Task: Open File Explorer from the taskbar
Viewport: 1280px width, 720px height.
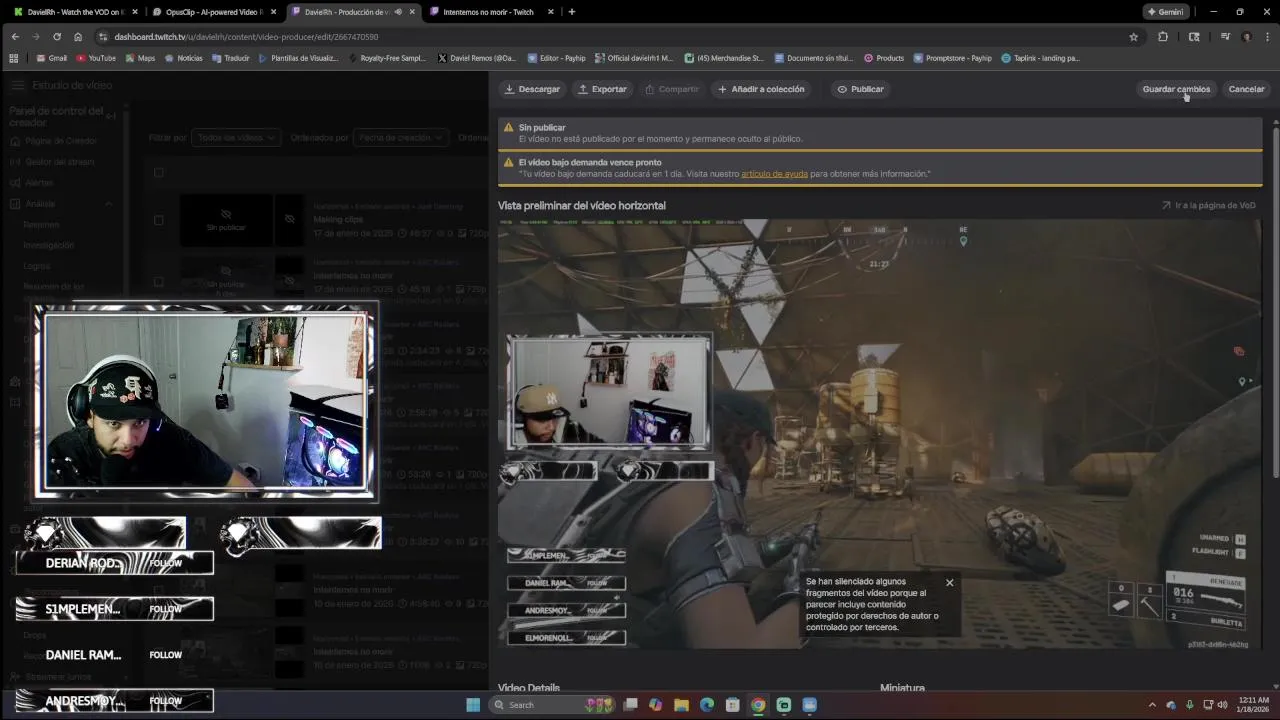Action: pos(681,705)
